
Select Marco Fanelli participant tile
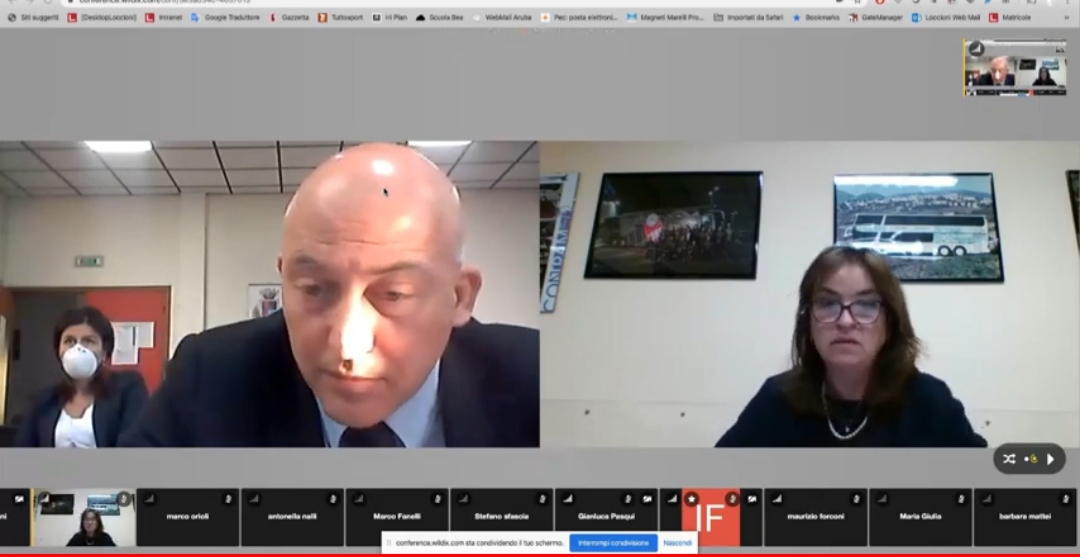click(x=397, y=517)
